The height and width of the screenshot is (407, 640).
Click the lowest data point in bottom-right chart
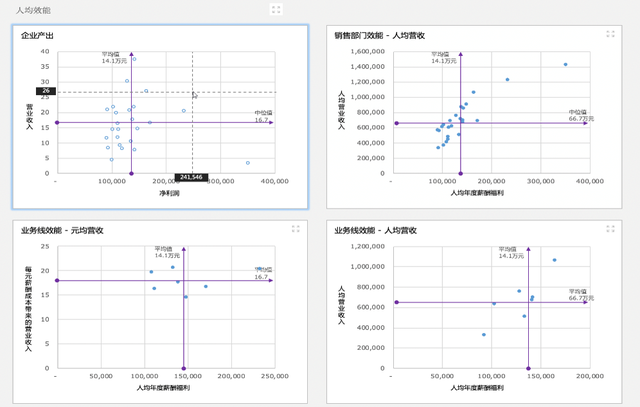tap(484, 335)
